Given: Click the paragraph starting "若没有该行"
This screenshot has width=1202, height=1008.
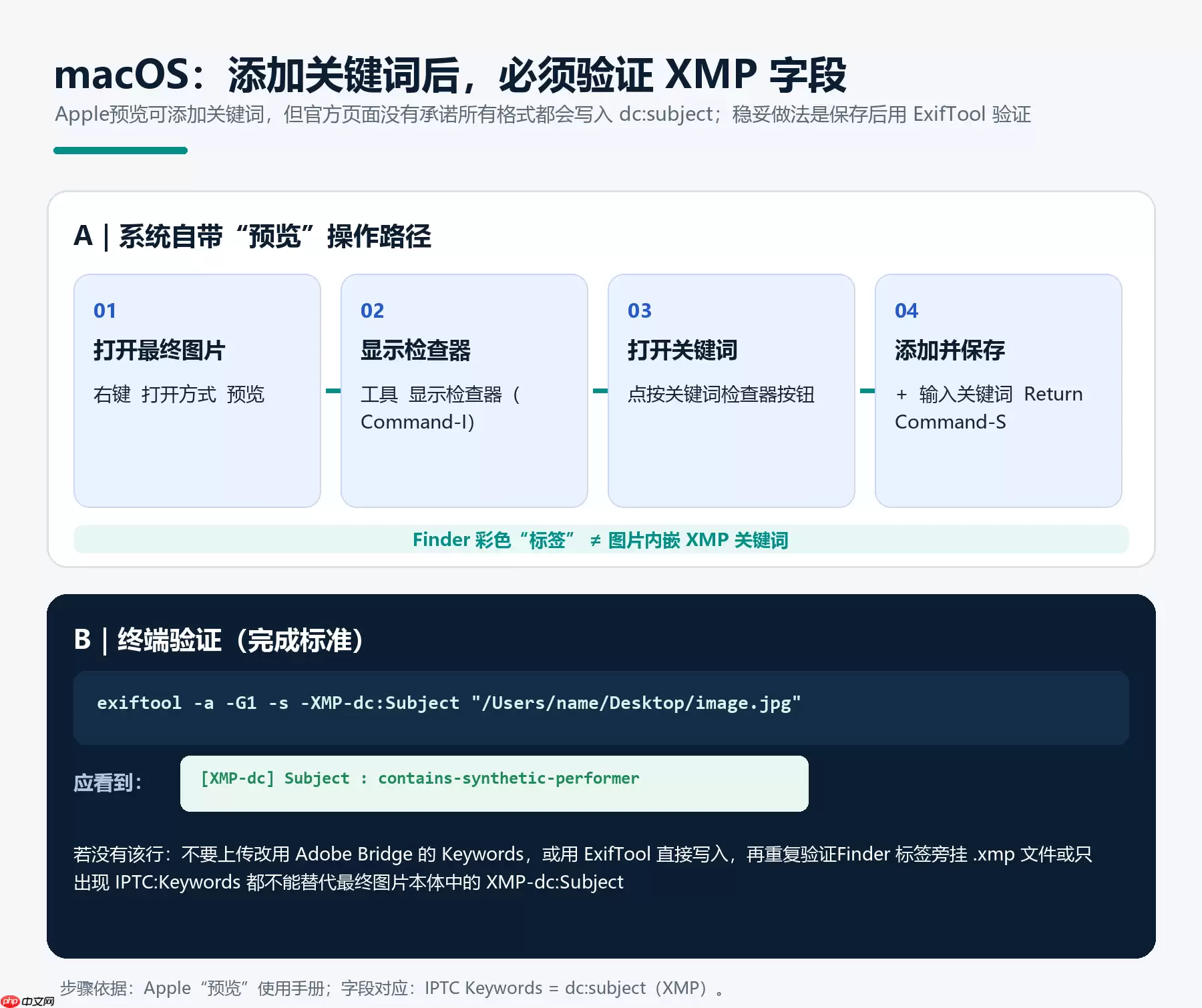Looking at the screenshot, I should pos(583,868).
